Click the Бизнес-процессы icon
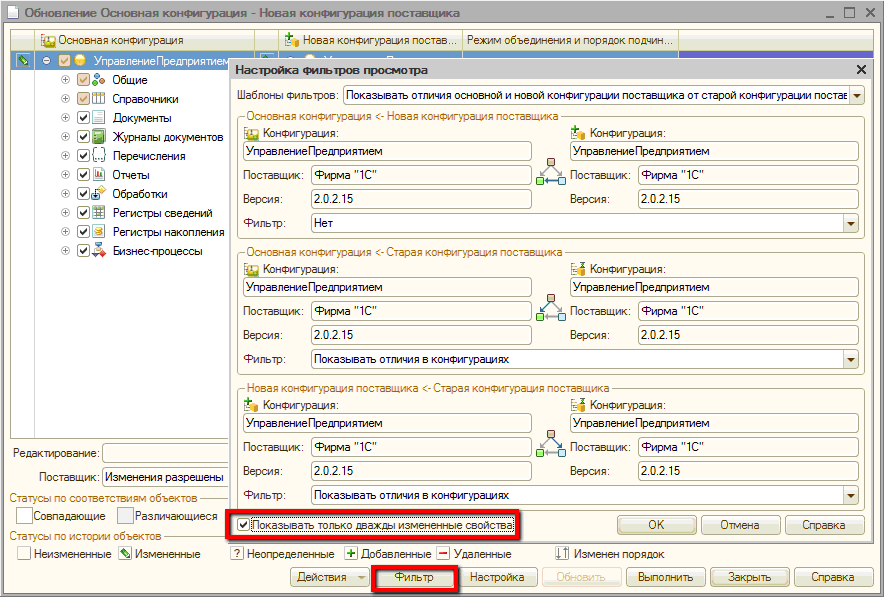The width and height of the screenshot is (884, 597). click(99, 251)
